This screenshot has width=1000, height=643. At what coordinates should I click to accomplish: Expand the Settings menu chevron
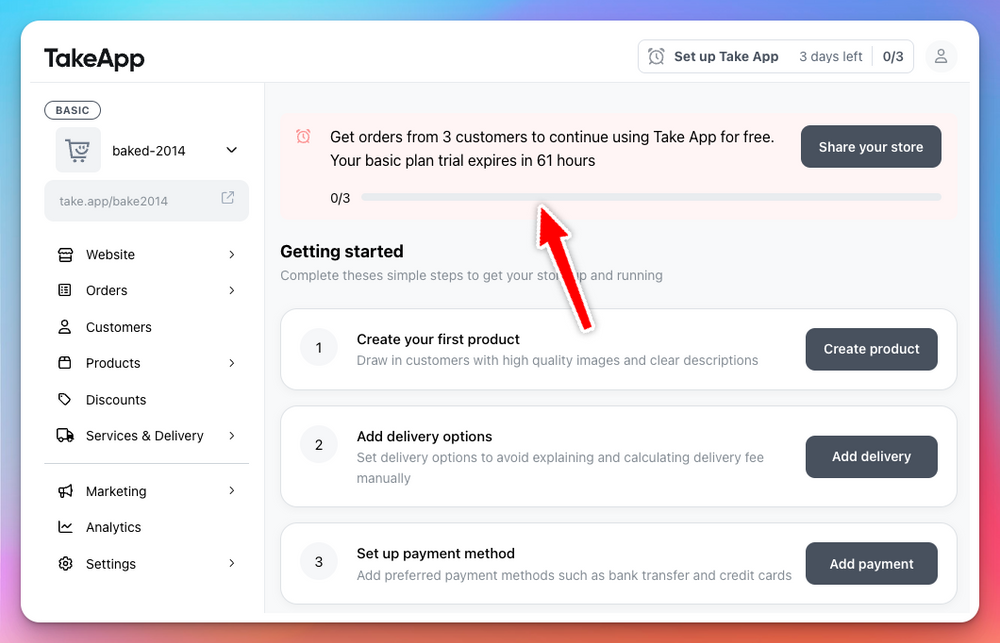232,563
